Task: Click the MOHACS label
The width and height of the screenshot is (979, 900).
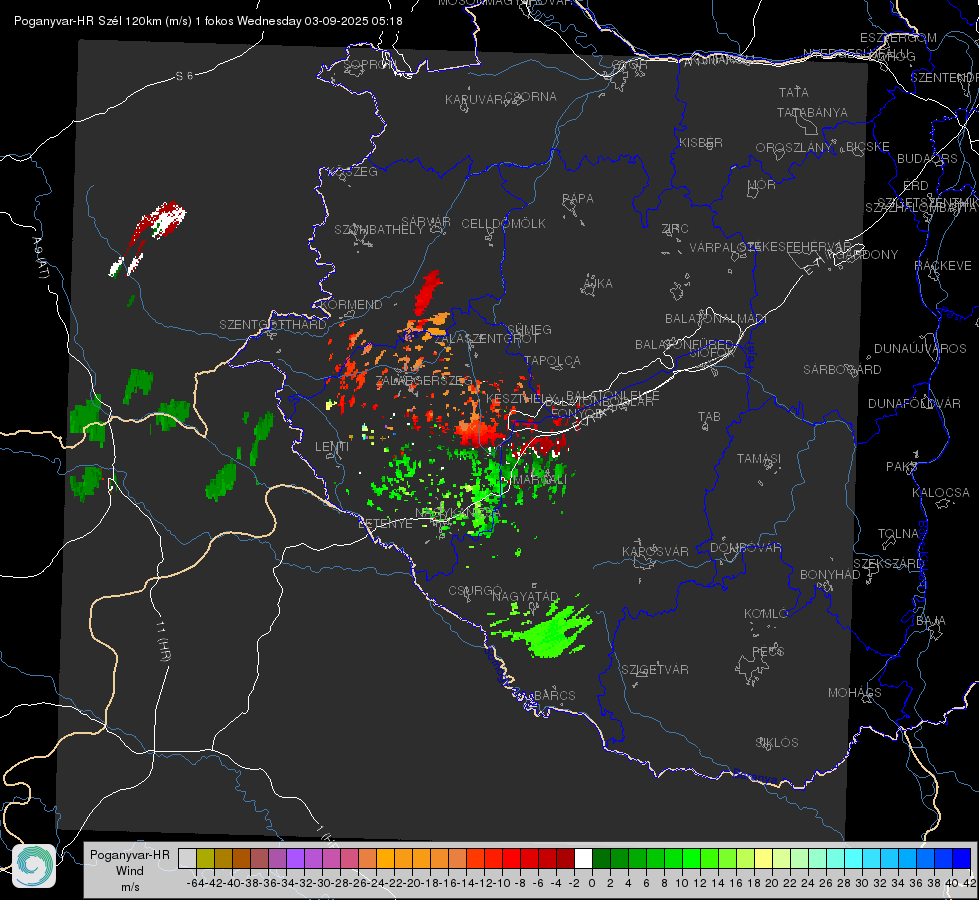Action: click(x=855, y=693)
